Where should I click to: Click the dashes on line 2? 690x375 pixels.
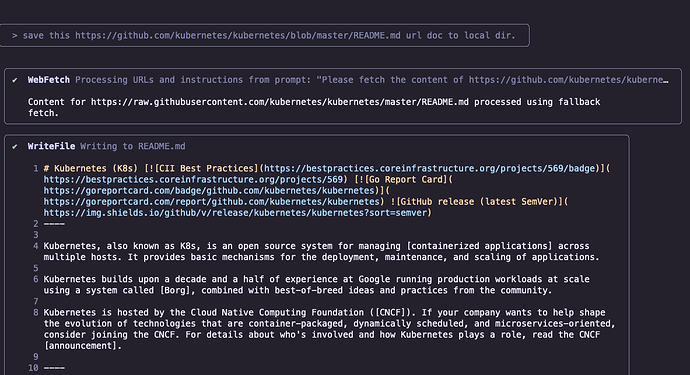(x=54, y=224)
